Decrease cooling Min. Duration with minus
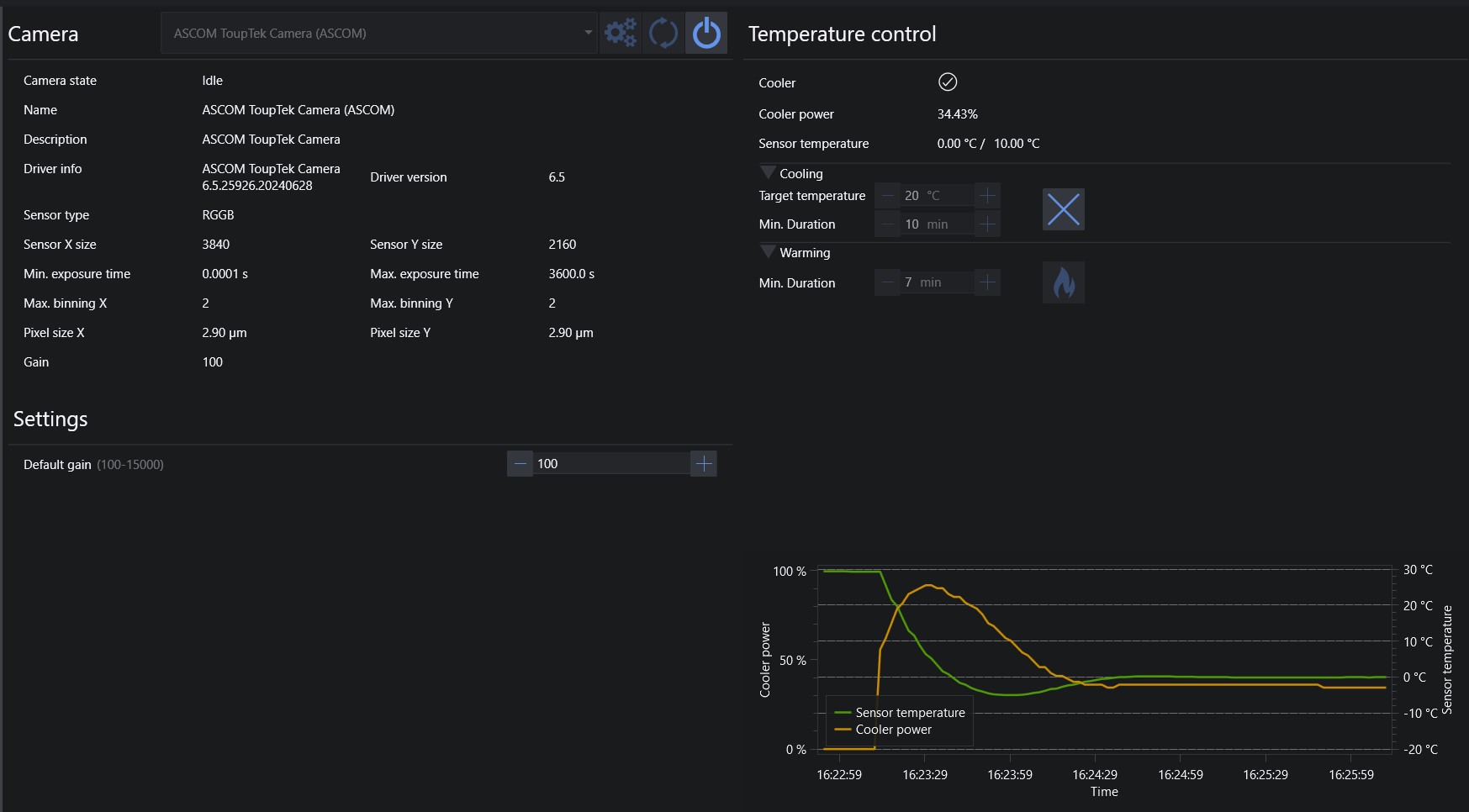The image size is (1469, 812). pyautogui.click(x=887, y=224)
